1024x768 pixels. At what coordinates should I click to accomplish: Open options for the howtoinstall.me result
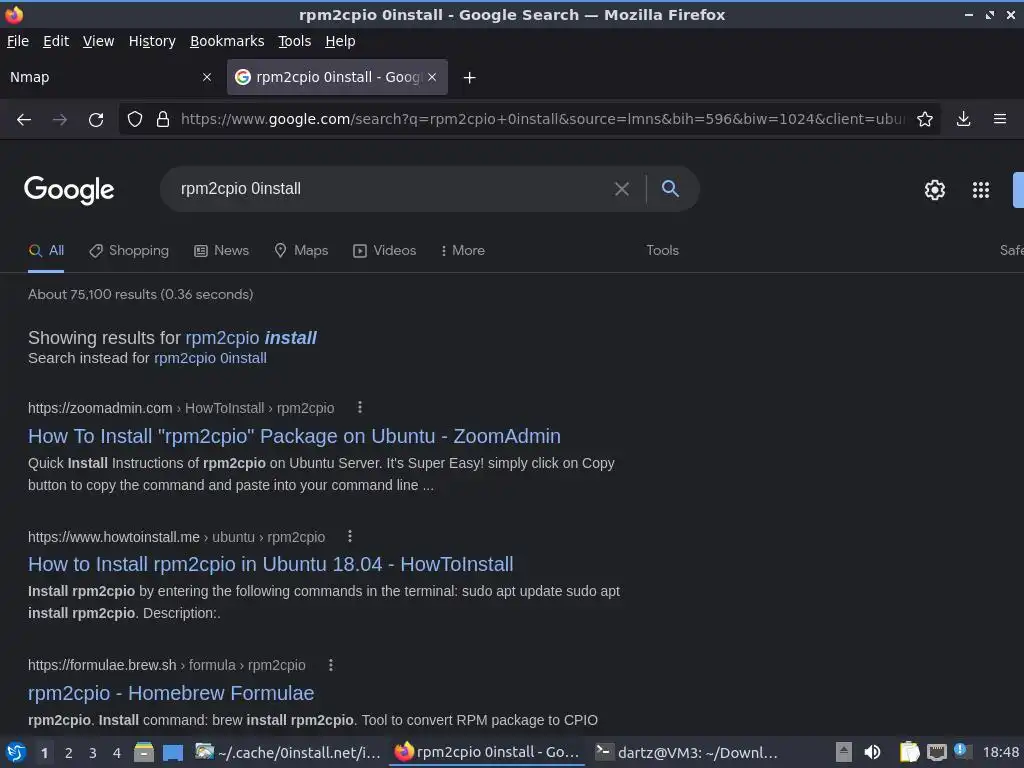(x=350, y=536)
